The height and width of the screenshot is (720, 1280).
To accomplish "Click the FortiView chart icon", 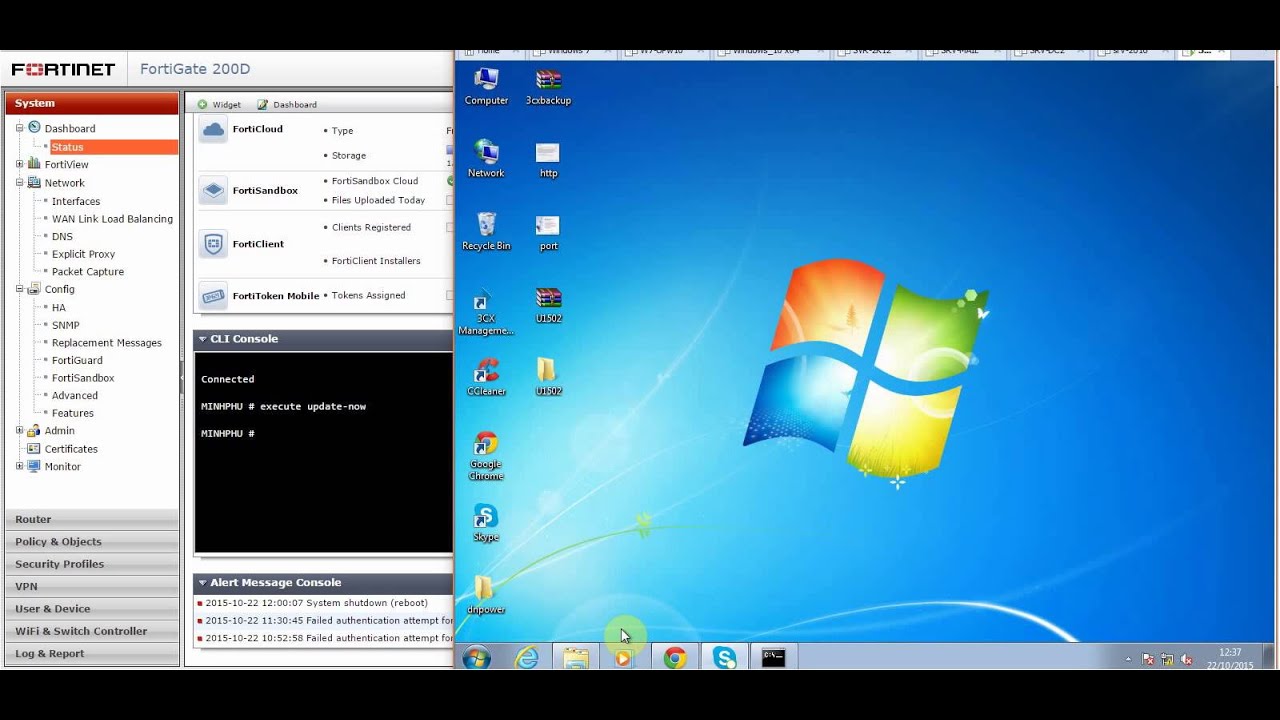I will tap(34, 164).
